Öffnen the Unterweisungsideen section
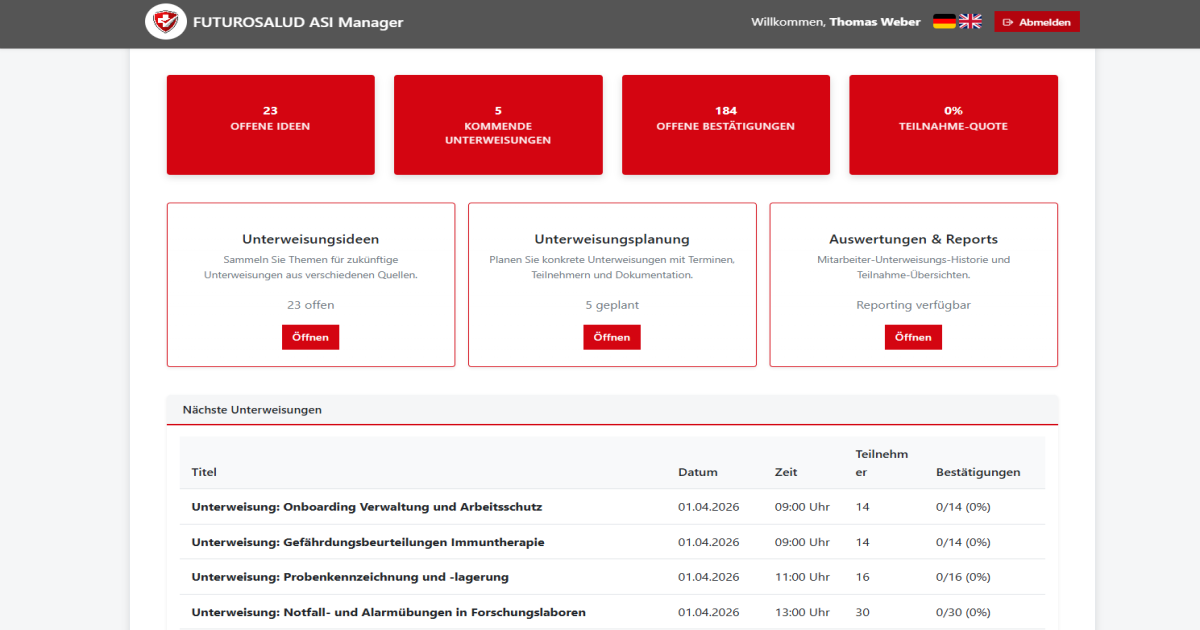 click(310, 337)
